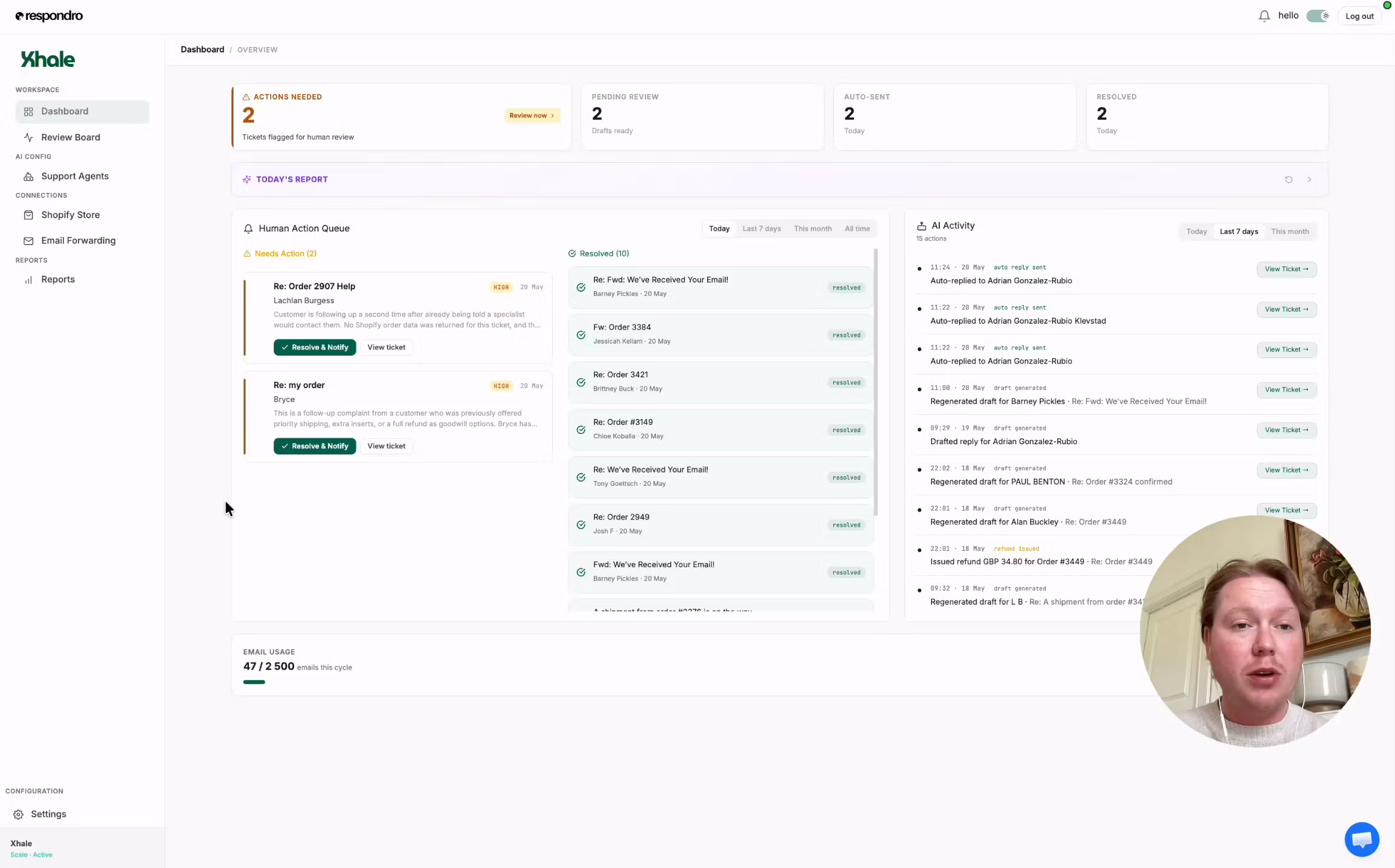
Task: Click the Reports bar chart icon
Action: (x=28, y=280)
